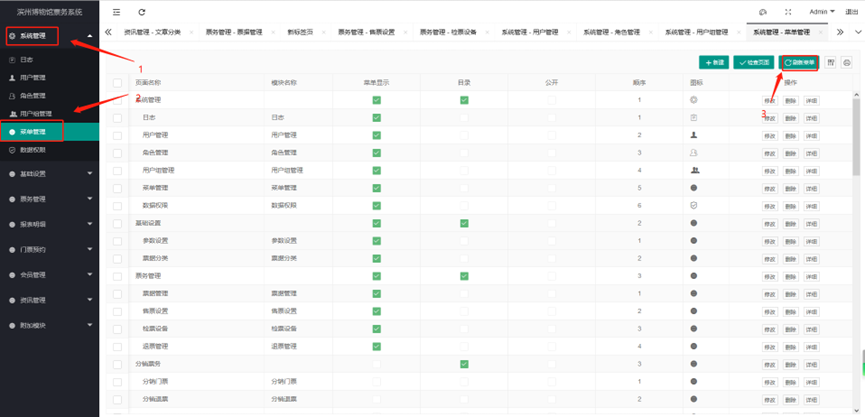Click the 刷新菜单 button
Image resolution: width=865 pixels, height=417 pixels.
tap(800, 62)
